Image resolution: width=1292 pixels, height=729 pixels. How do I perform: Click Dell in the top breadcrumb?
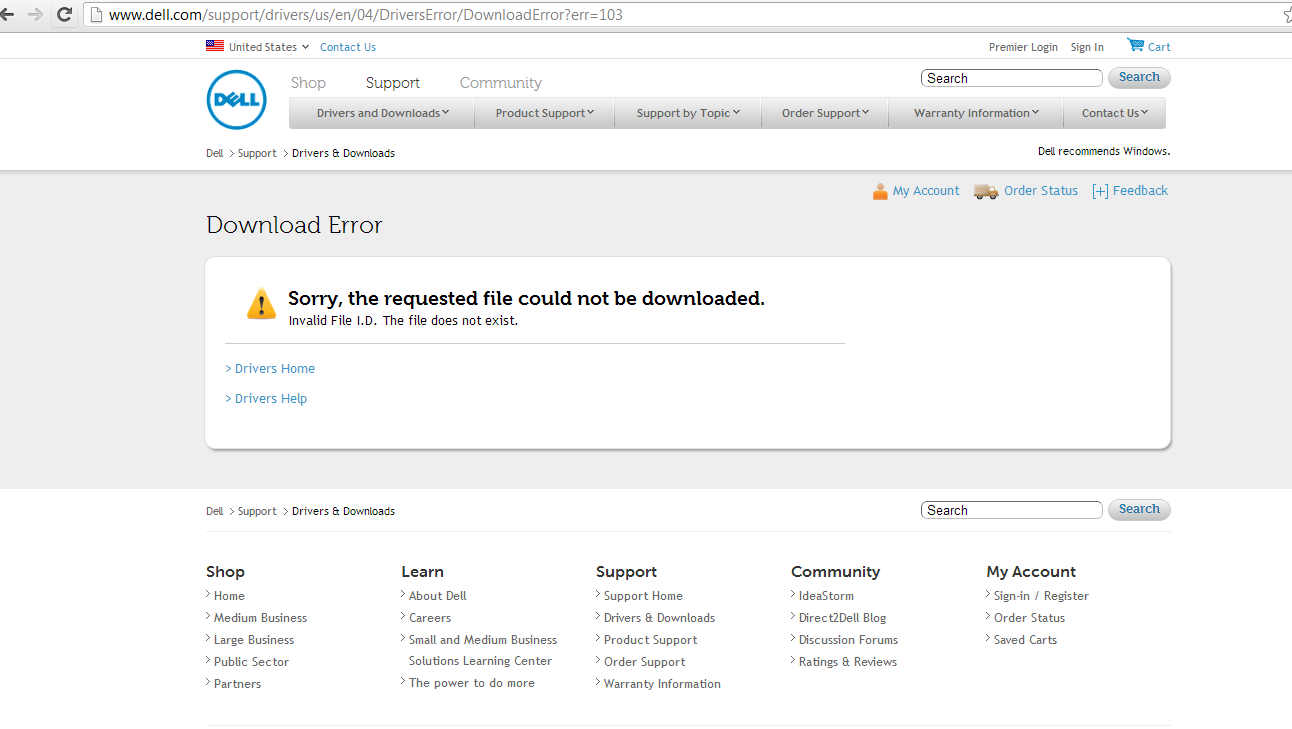click(215, 153)
